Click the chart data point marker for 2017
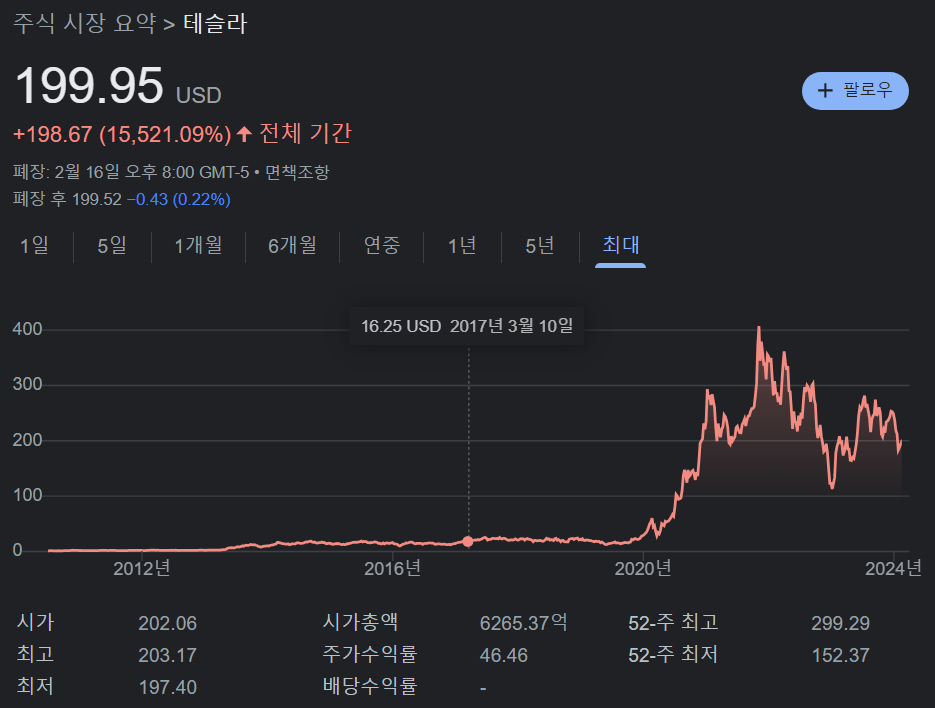 (468, 542)
